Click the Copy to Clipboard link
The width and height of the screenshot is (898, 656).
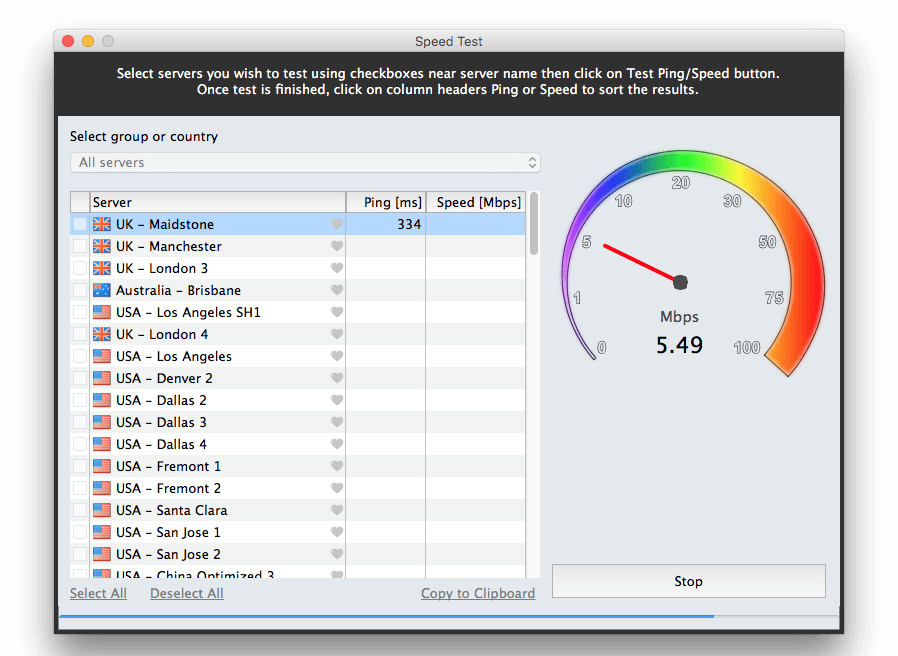(477, 593)
